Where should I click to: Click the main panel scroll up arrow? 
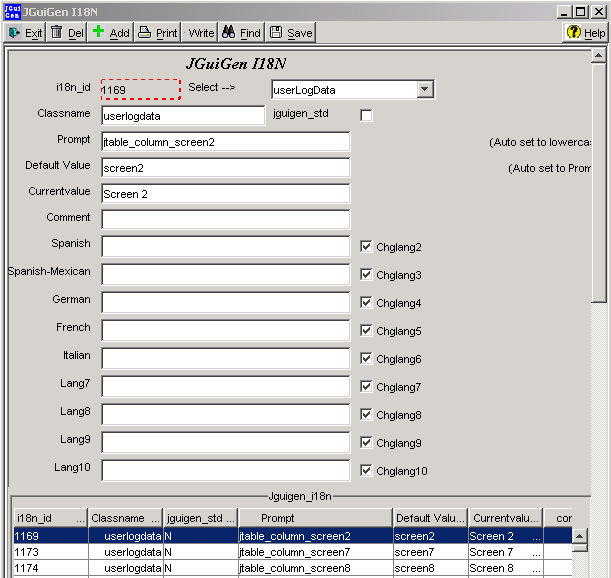(598, 56)
